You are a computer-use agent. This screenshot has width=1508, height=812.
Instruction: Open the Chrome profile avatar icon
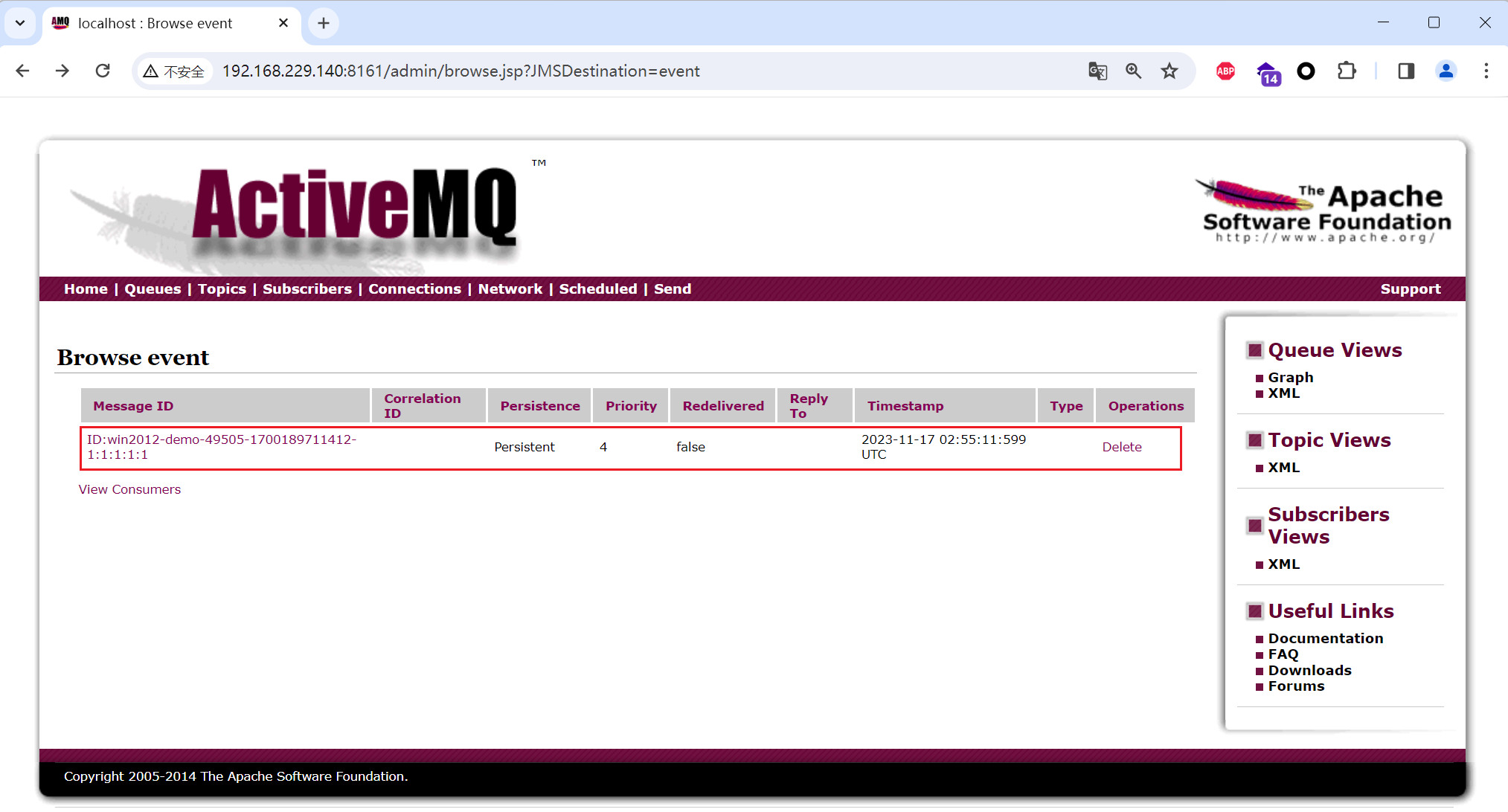coord(1446,71)
